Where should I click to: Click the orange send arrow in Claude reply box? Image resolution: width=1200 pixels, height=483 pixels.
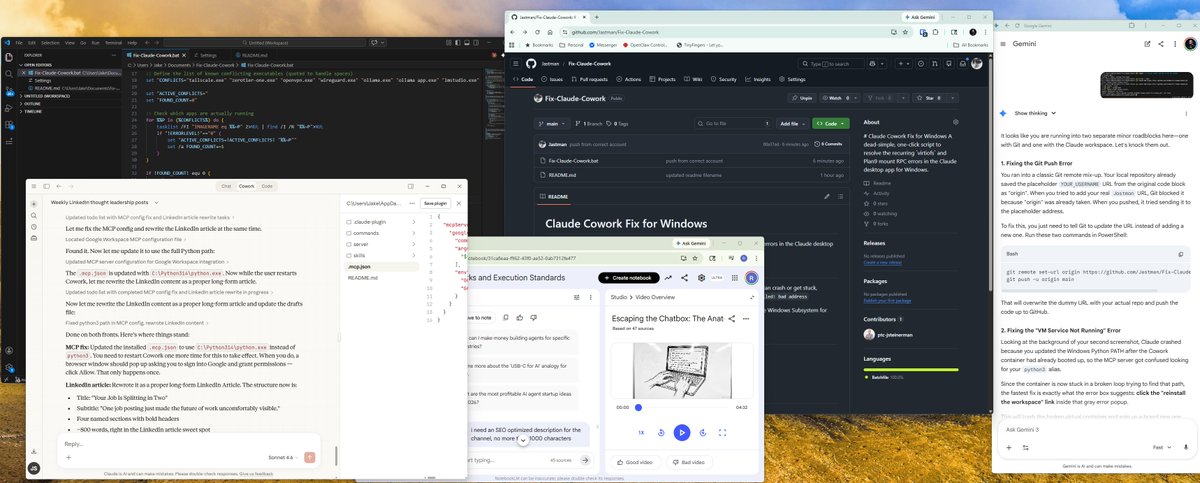tap(310, 457)
